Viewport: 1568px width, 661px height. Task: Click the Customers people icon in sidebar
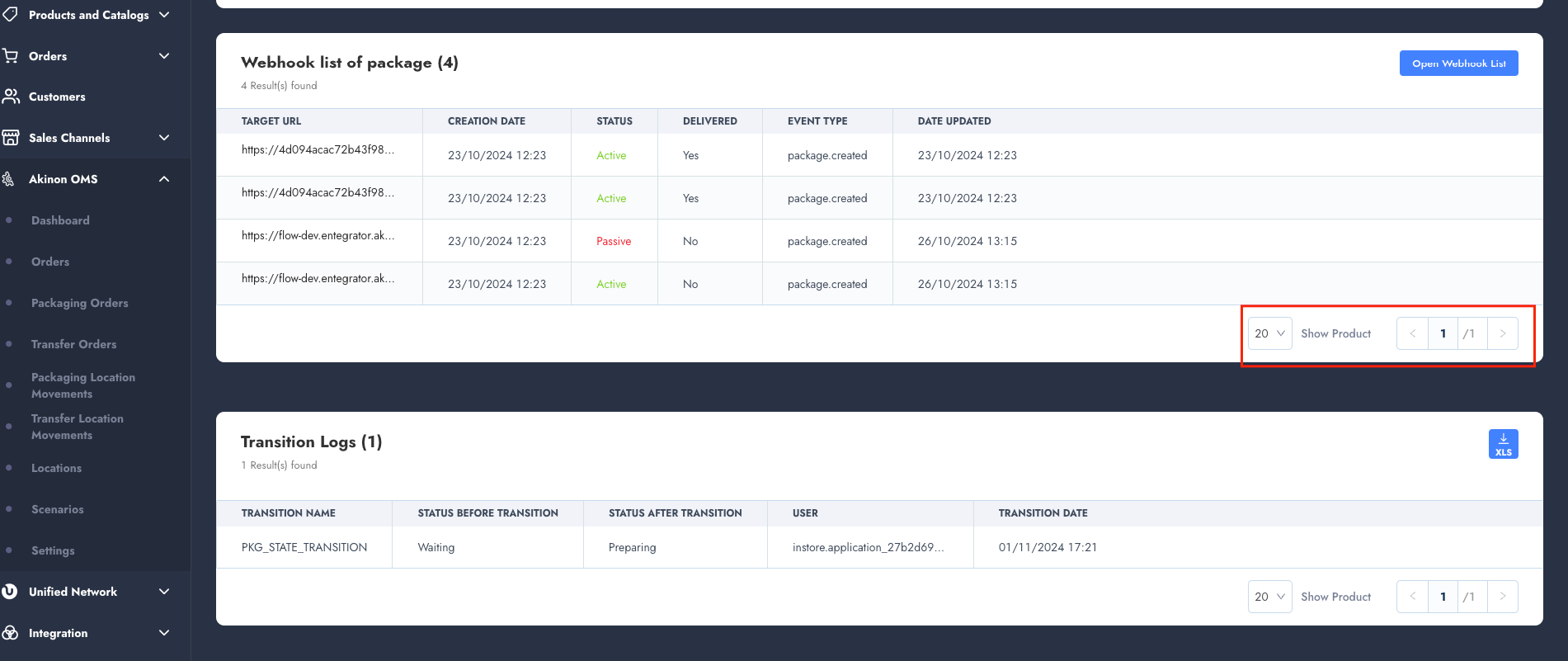click(11, 97)
